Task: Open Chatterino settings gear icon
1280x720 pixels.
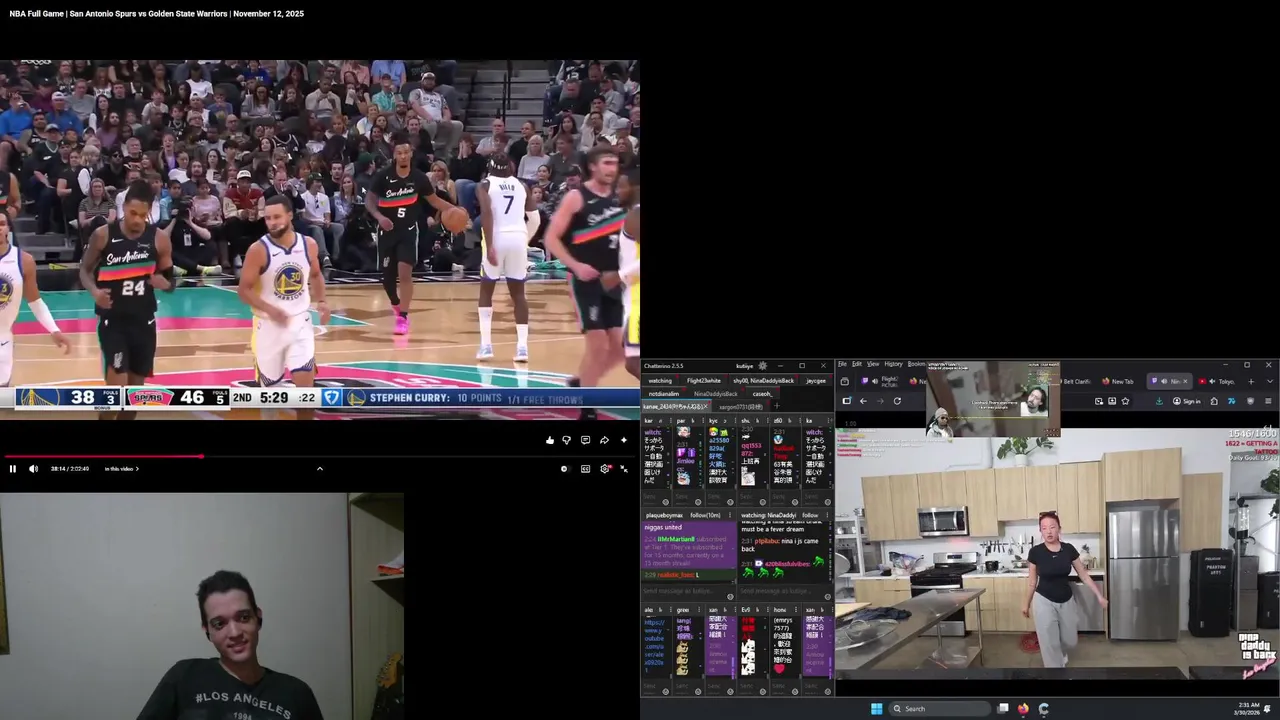Action: click(x=763, y=366)
